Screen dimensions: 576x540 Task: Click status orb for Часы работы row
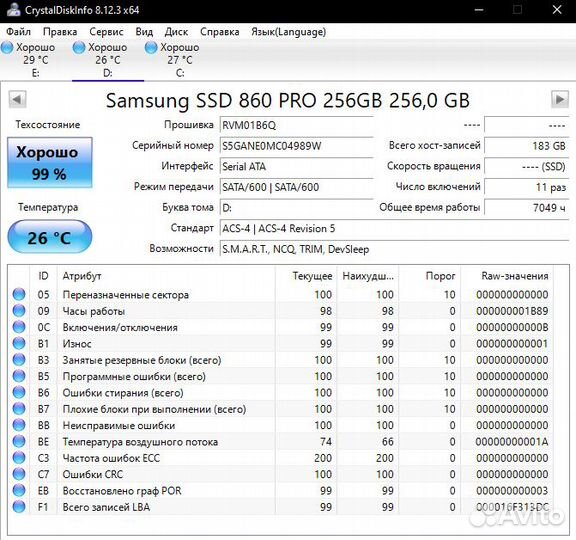[19, 311]
